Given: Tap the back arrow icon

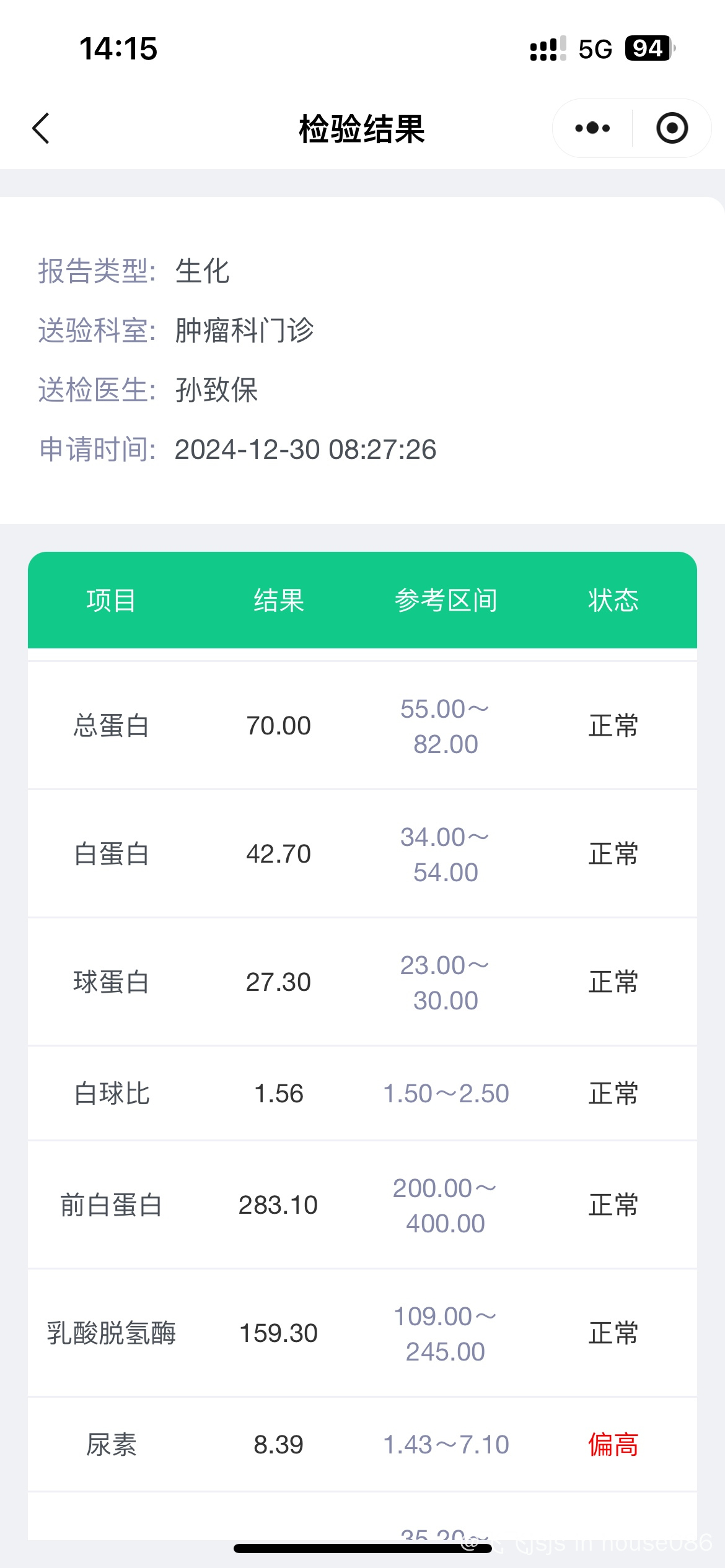Looking at the screenshot, I should click(x=41, y=129).
